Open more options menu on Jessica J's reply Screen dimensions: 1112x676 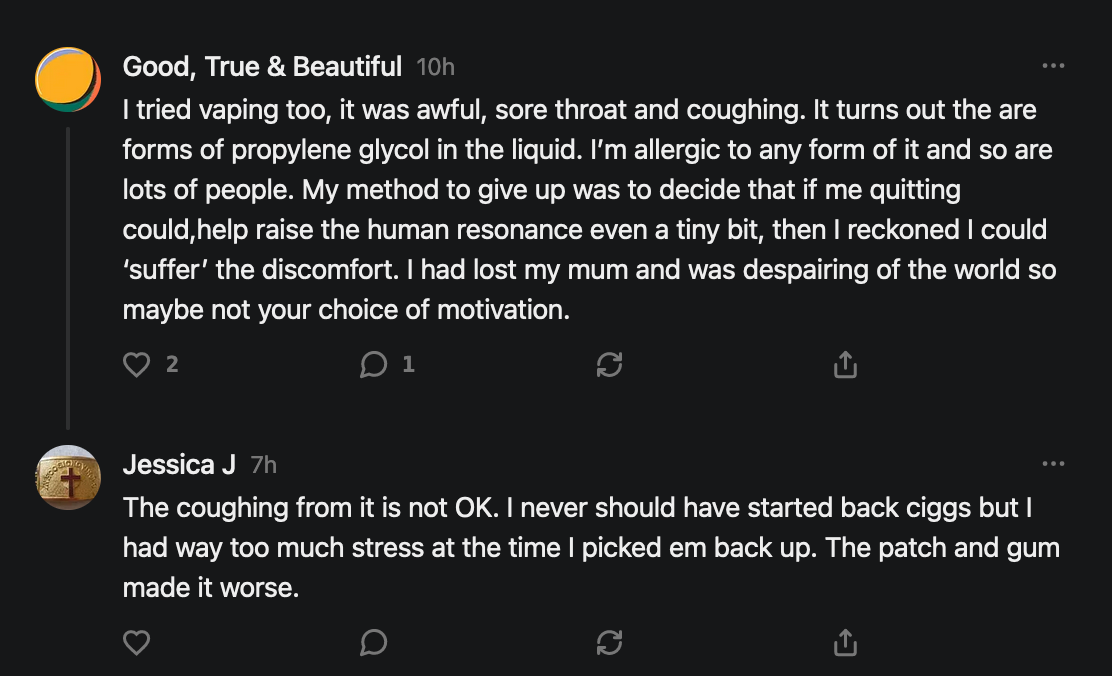1053,464
